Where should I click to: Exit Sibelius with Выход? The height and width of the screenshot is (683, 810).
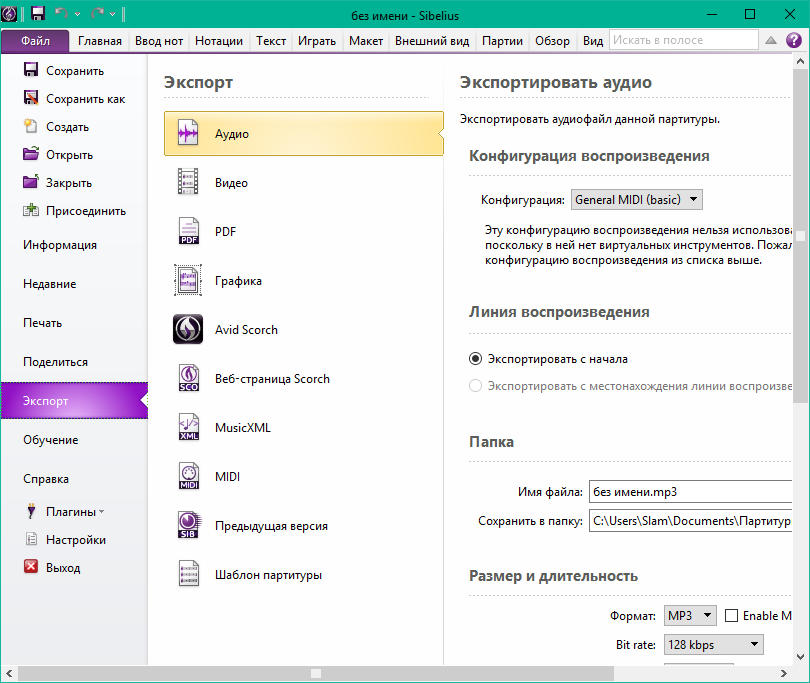click(x=52, y=567)
